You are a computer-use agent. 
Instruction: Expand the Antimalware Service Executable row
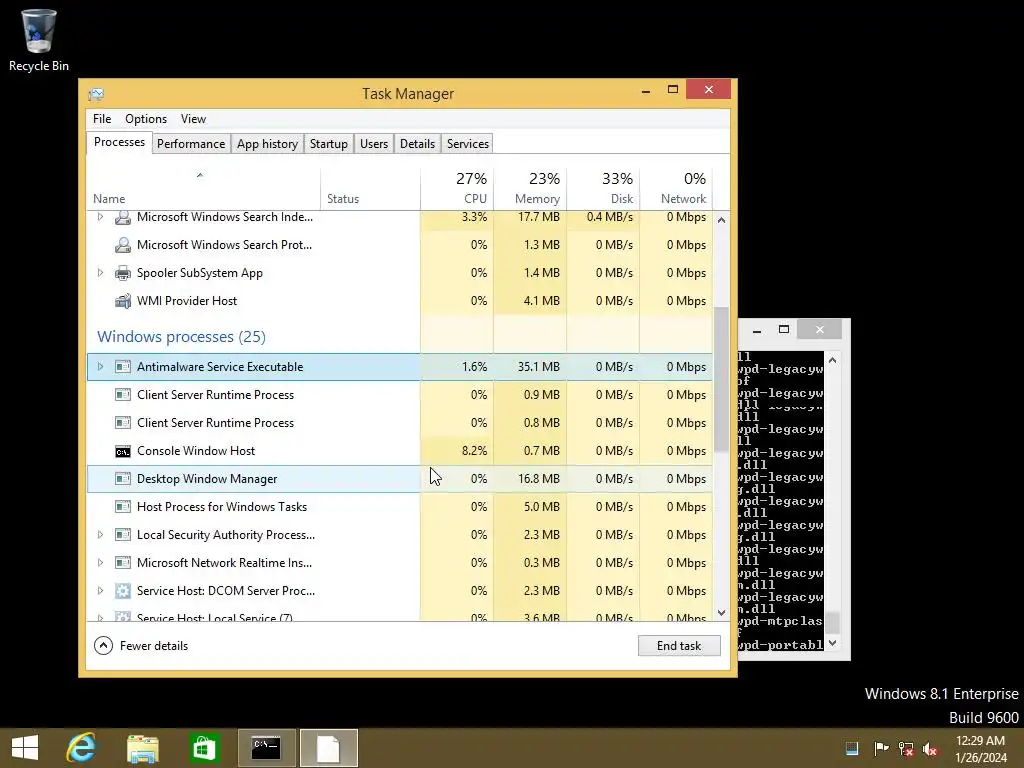pyautogui.click(x=100, y=367)
